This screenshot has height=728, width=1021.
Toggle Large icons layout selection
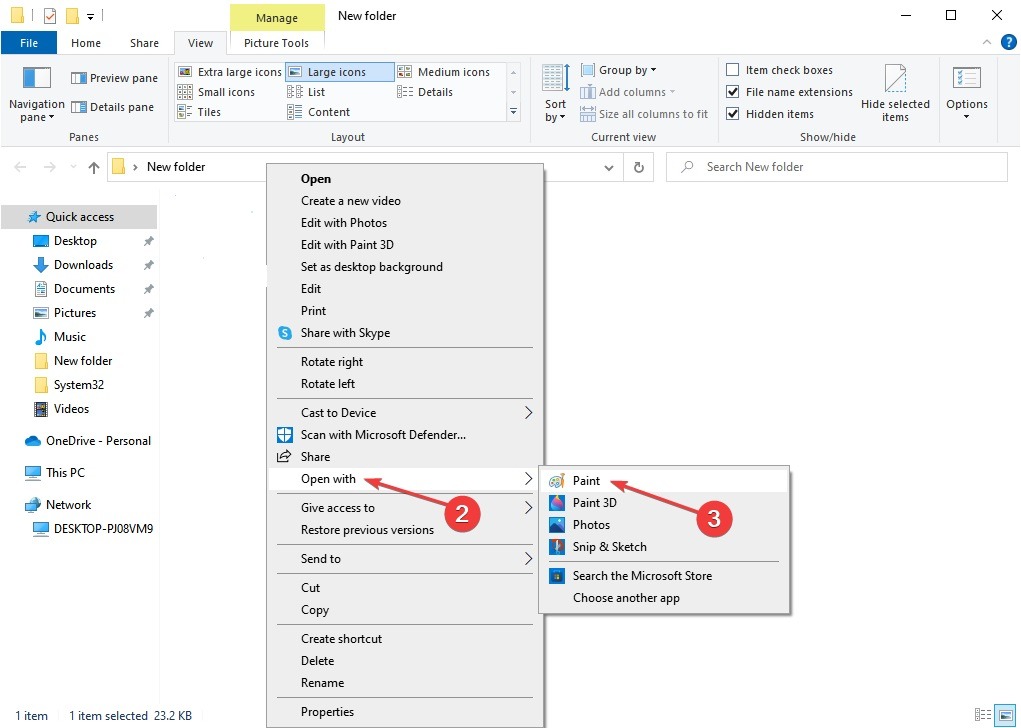point(340,72)
